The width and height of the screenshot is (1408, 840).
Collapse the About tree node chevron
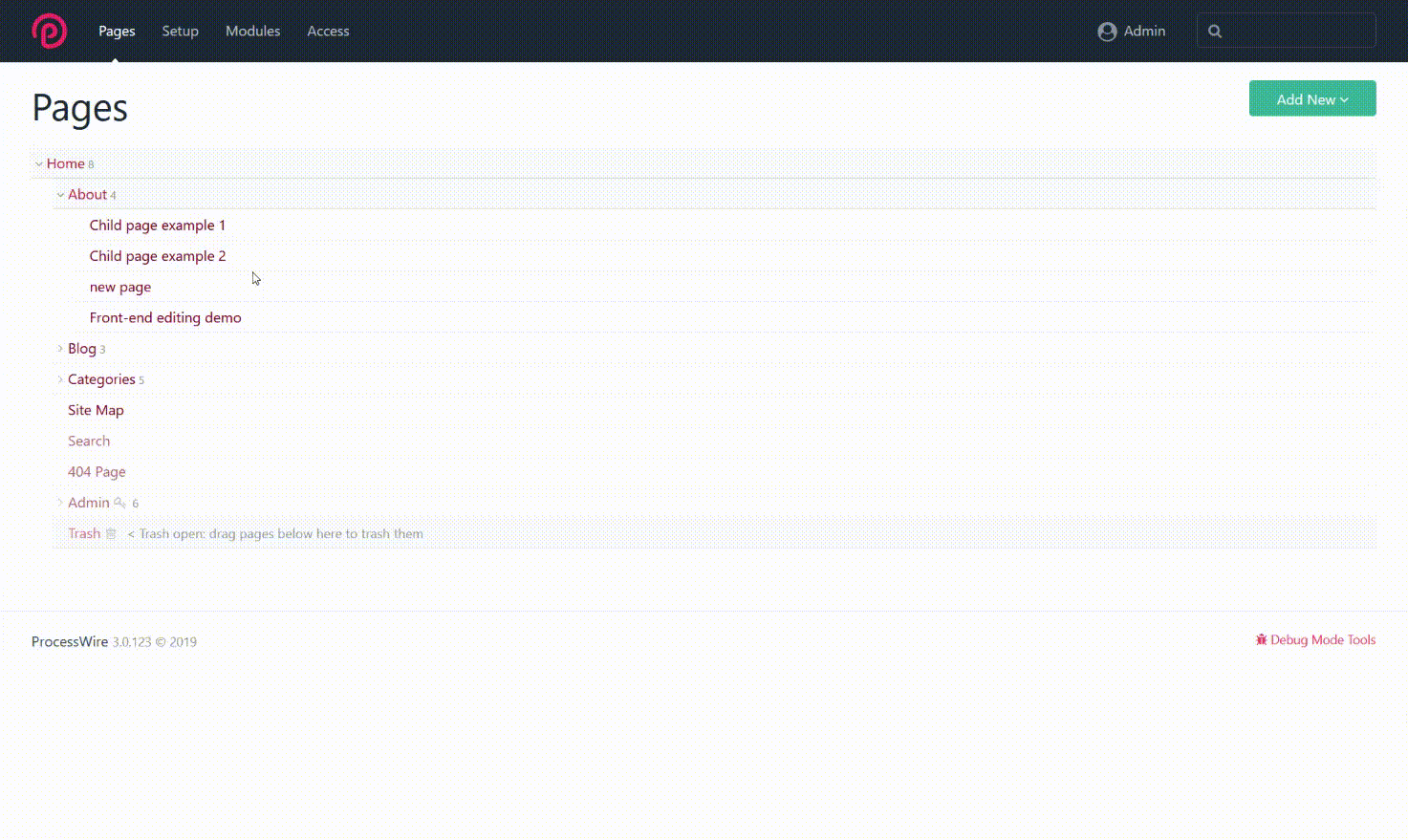click(x=60, y=195)
